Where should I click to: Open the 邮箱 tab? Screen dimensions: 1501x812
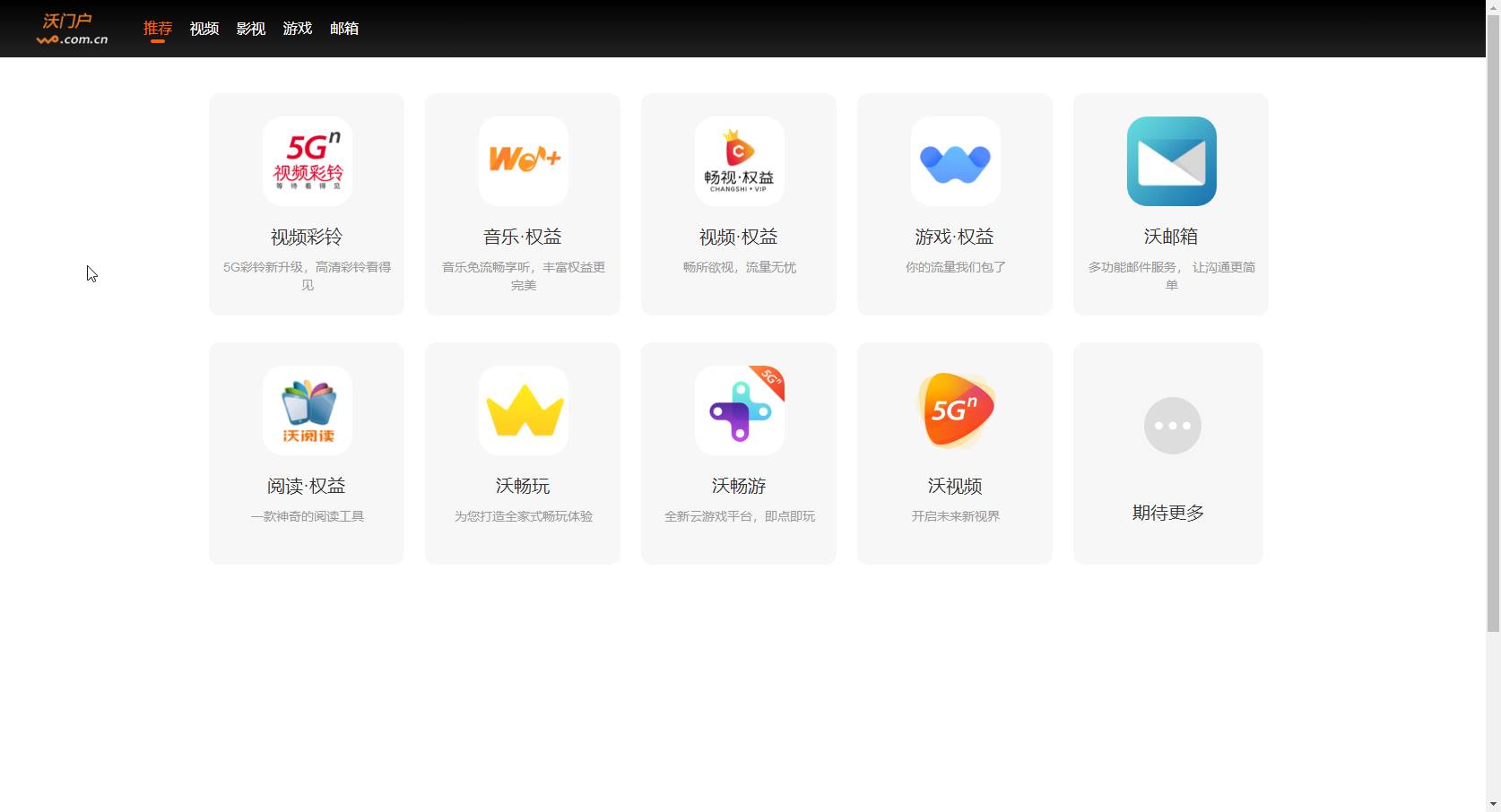click(x=344, y=29)
